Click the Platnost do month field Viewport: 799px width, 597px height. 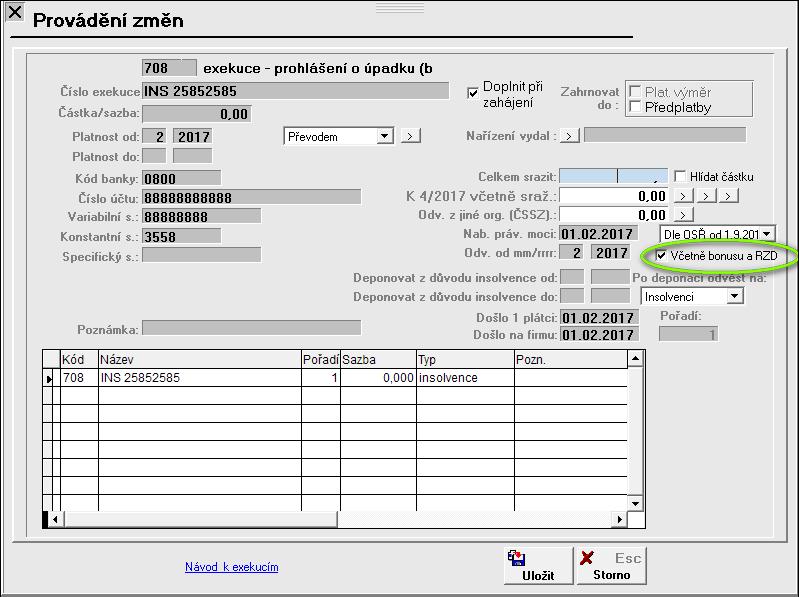pyautogui.click(x=154, y=156)
